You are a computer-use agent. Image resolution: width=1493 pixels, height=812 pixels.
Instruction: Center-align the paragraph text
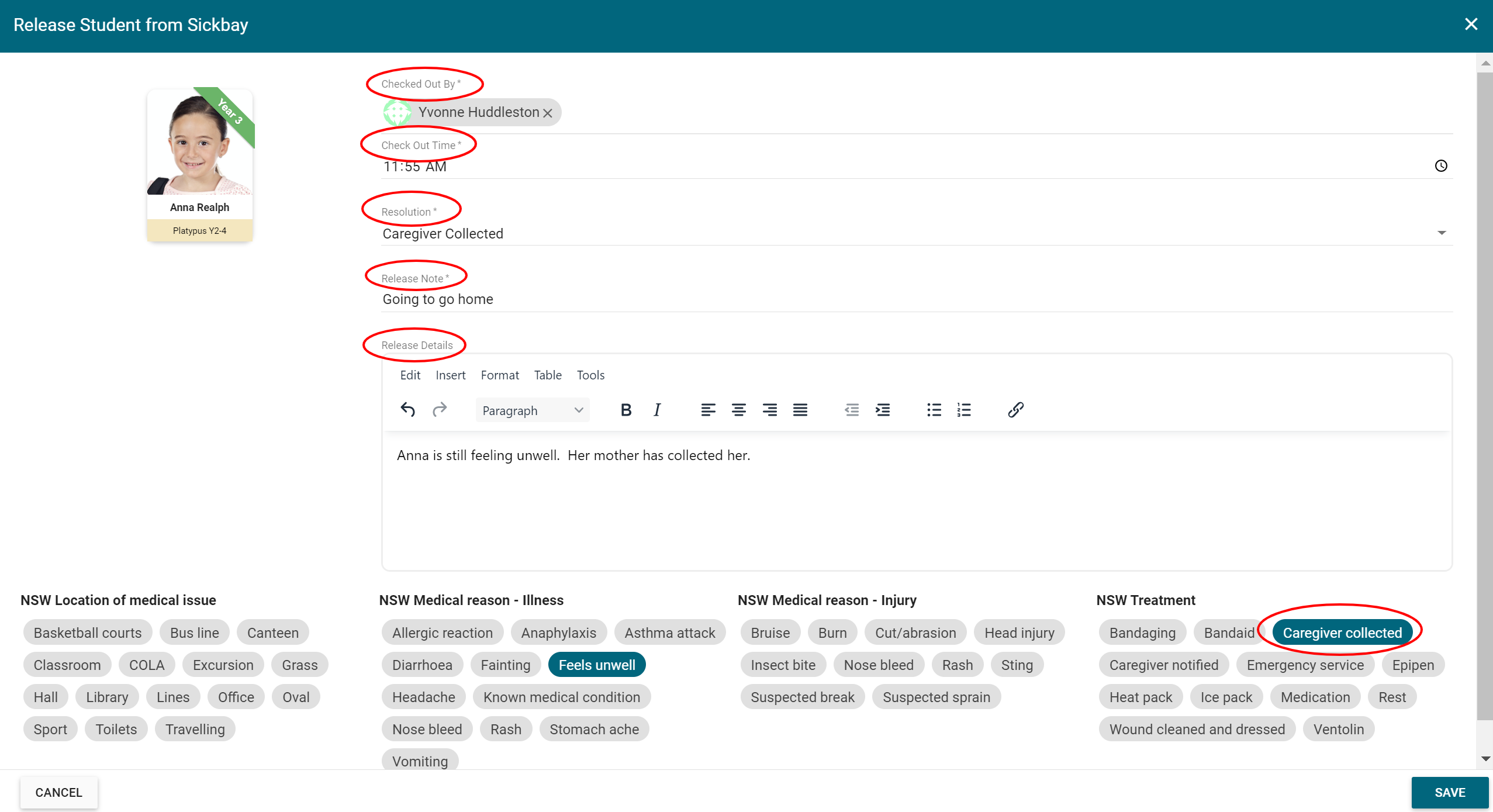click(738, 410)
